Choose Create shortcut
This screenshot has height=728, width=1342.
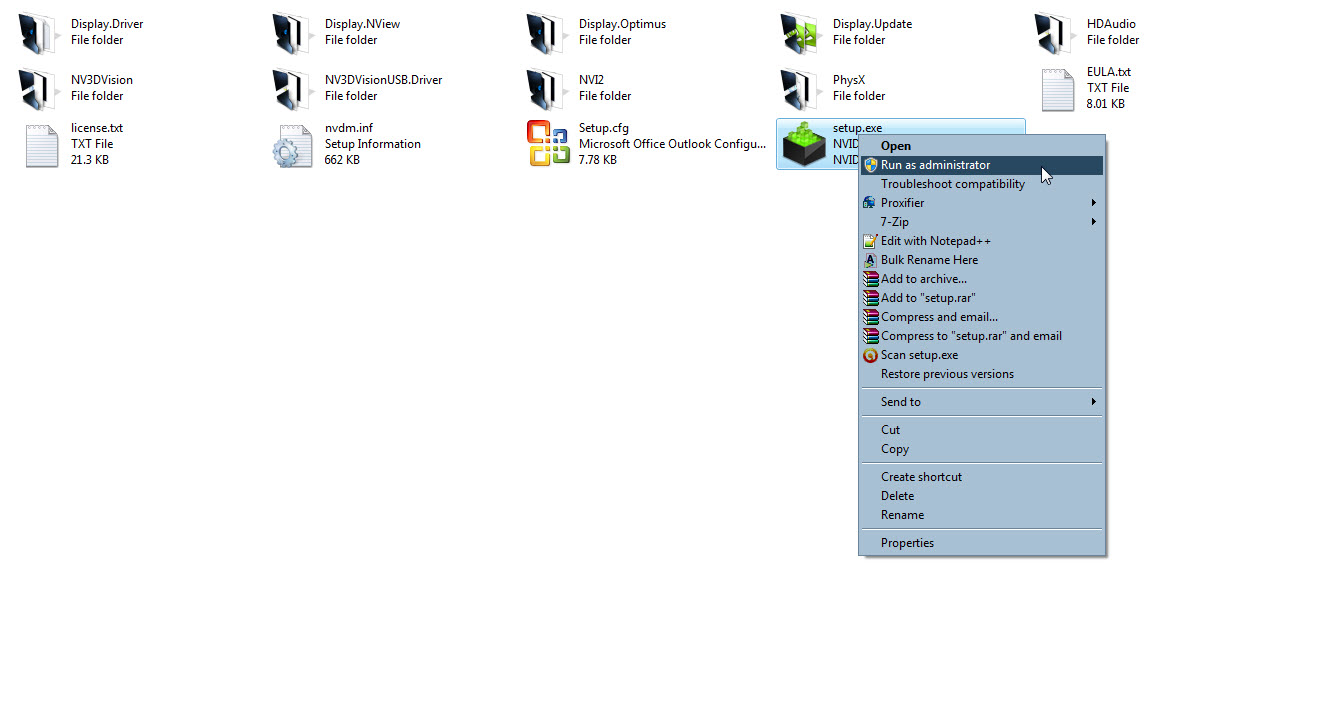(982, 477)
